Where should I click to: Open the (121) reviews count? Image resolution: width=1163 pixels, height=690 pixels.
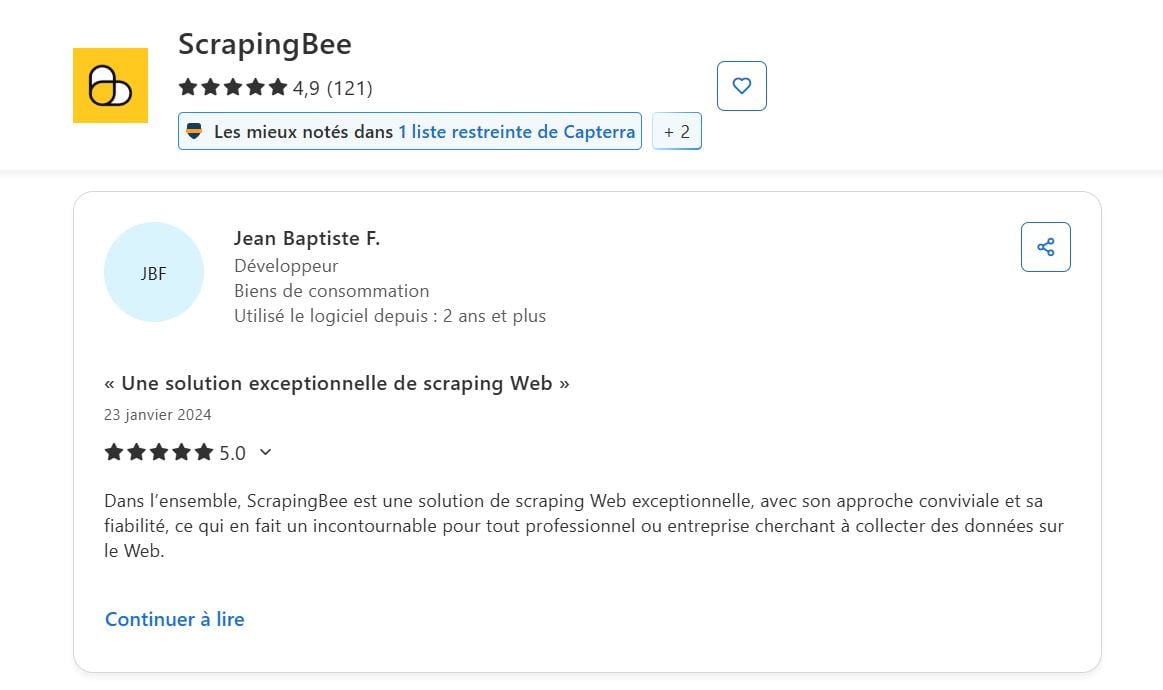point(350,88)
